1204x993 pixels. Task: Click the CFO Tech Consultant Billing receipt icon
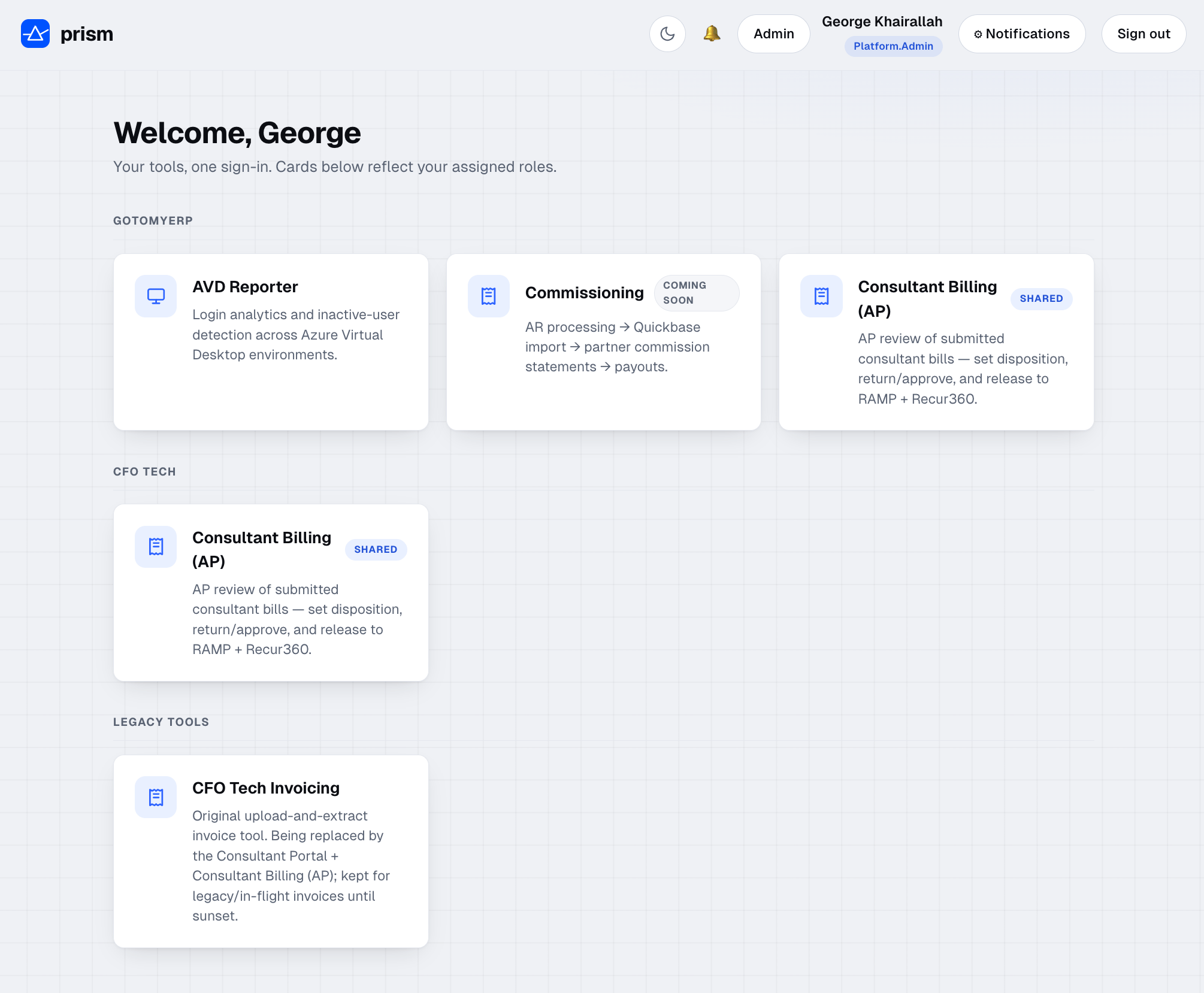point(156,547)
